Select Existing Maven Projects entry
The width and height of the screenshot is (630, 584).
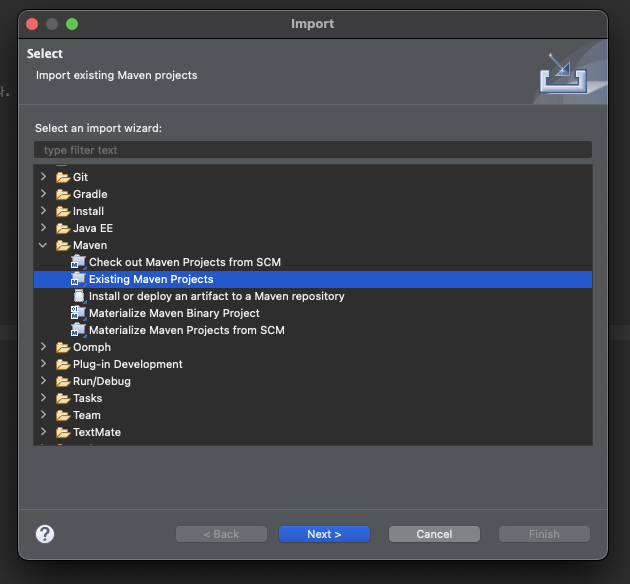(x=151, y=280)
